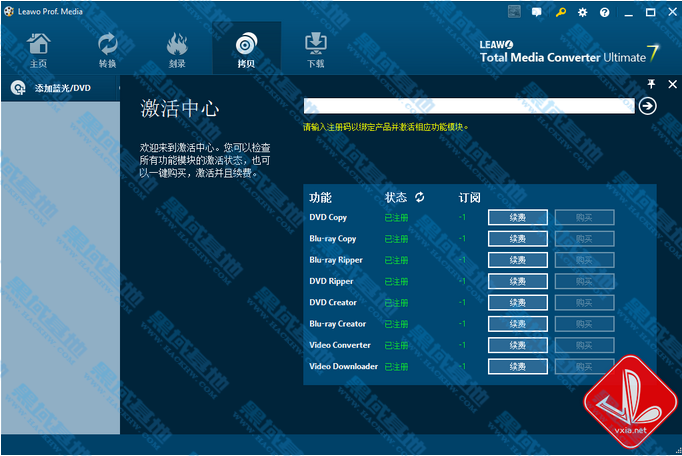Image resolution: width=682 pixels, height=456 pixels.
Task: Select the Blu-ray Ripper row label
Action: click(x=336, y=260)
